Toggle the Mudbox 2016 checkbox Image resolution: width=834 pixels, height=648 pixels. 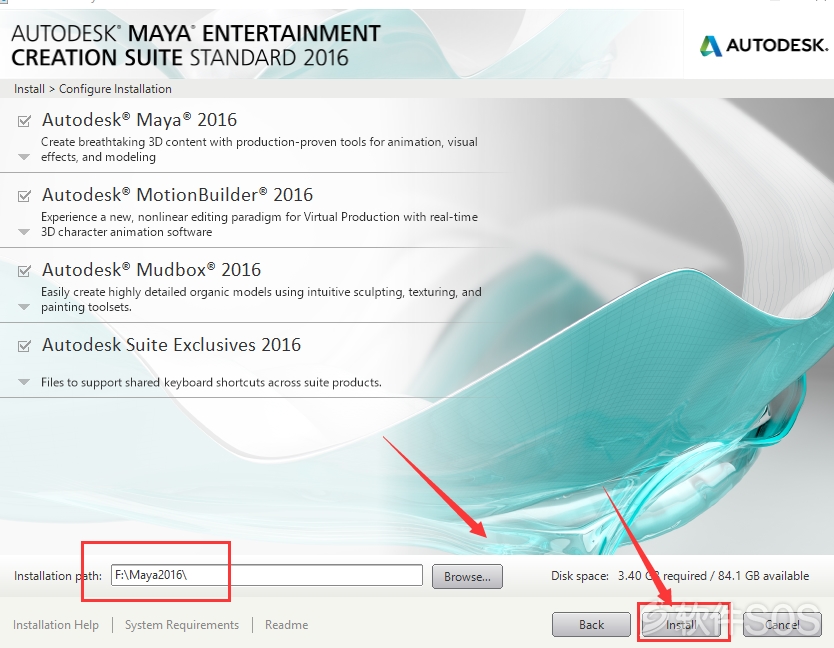(24, 271)
